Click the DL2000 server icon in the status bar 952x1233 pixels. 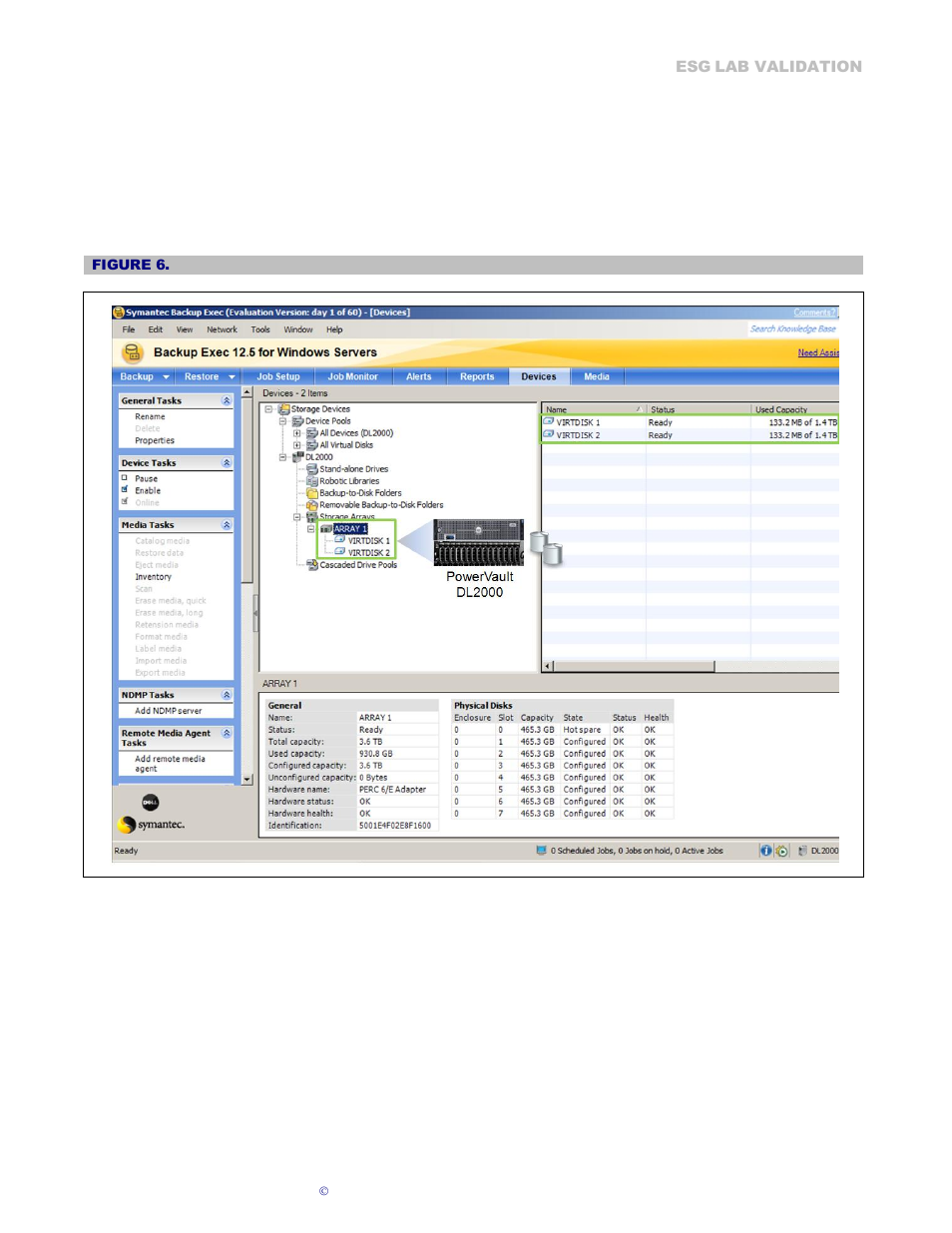point(802,851)
